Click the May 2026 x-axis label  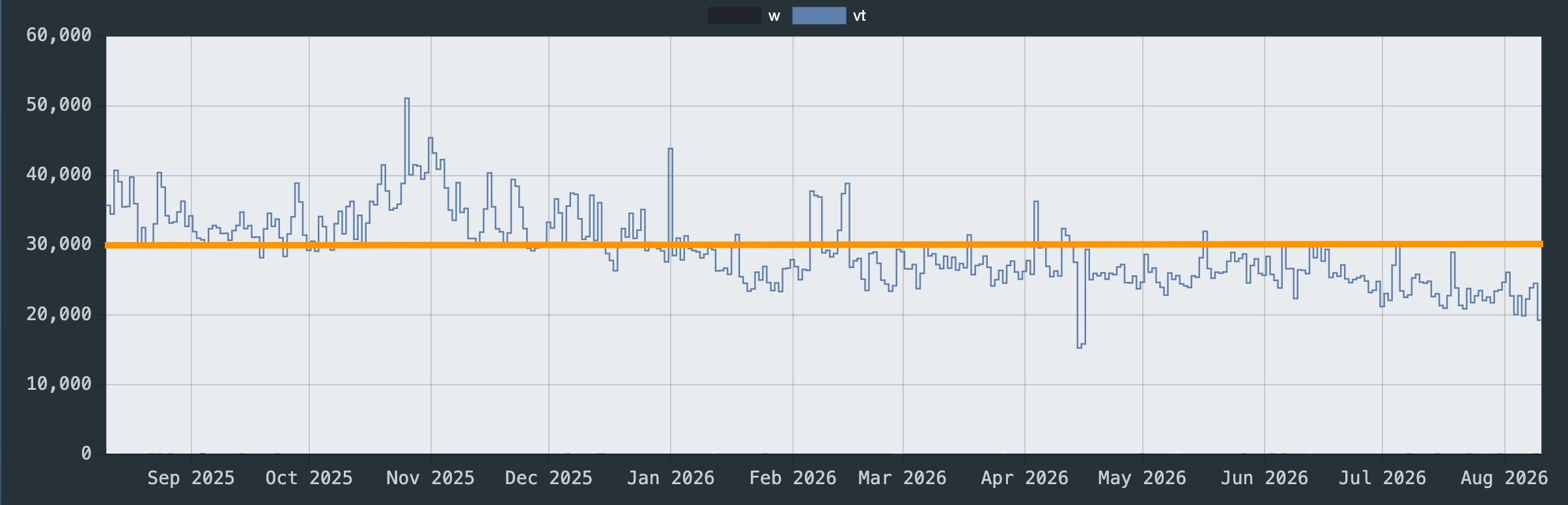pyautogui.click(x=1142, y=478)
